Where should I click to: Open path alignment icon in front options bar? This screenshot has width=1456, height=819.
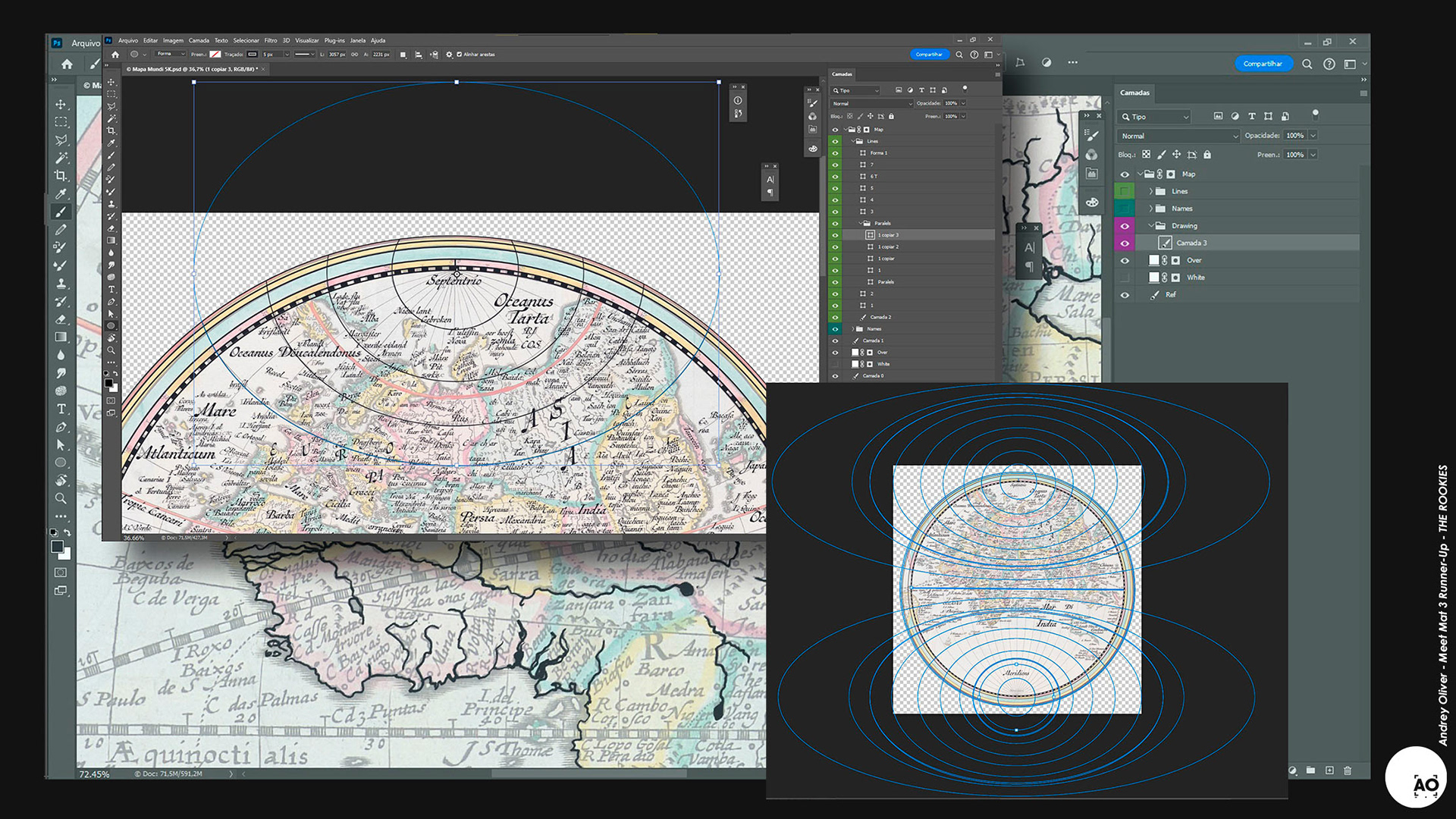[x=419, y=55]
